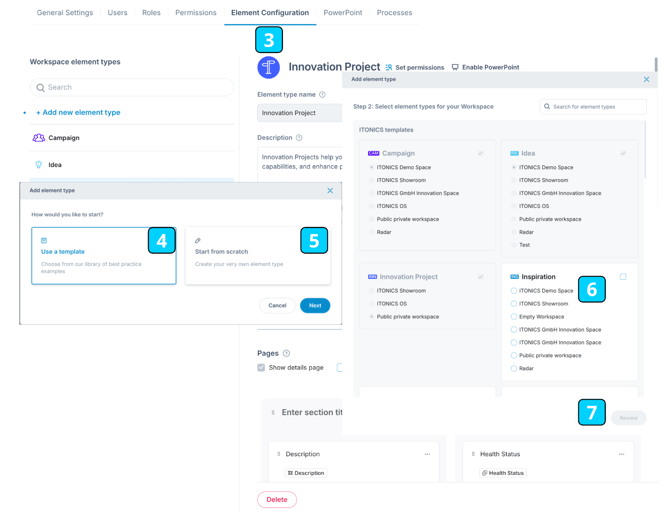The height and width of the screenshot is (525, 670).
Task: Close the Step 2 Add element type dialog
Action: point(646,79)
